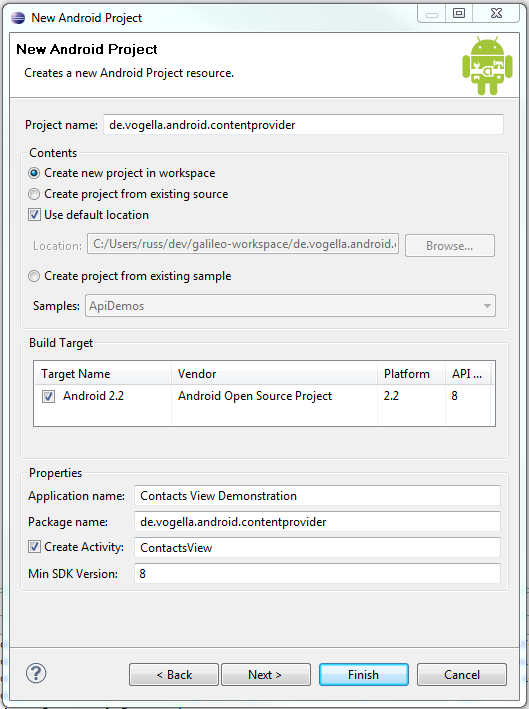Click Android 2.2 target name text

click(93, 396)
